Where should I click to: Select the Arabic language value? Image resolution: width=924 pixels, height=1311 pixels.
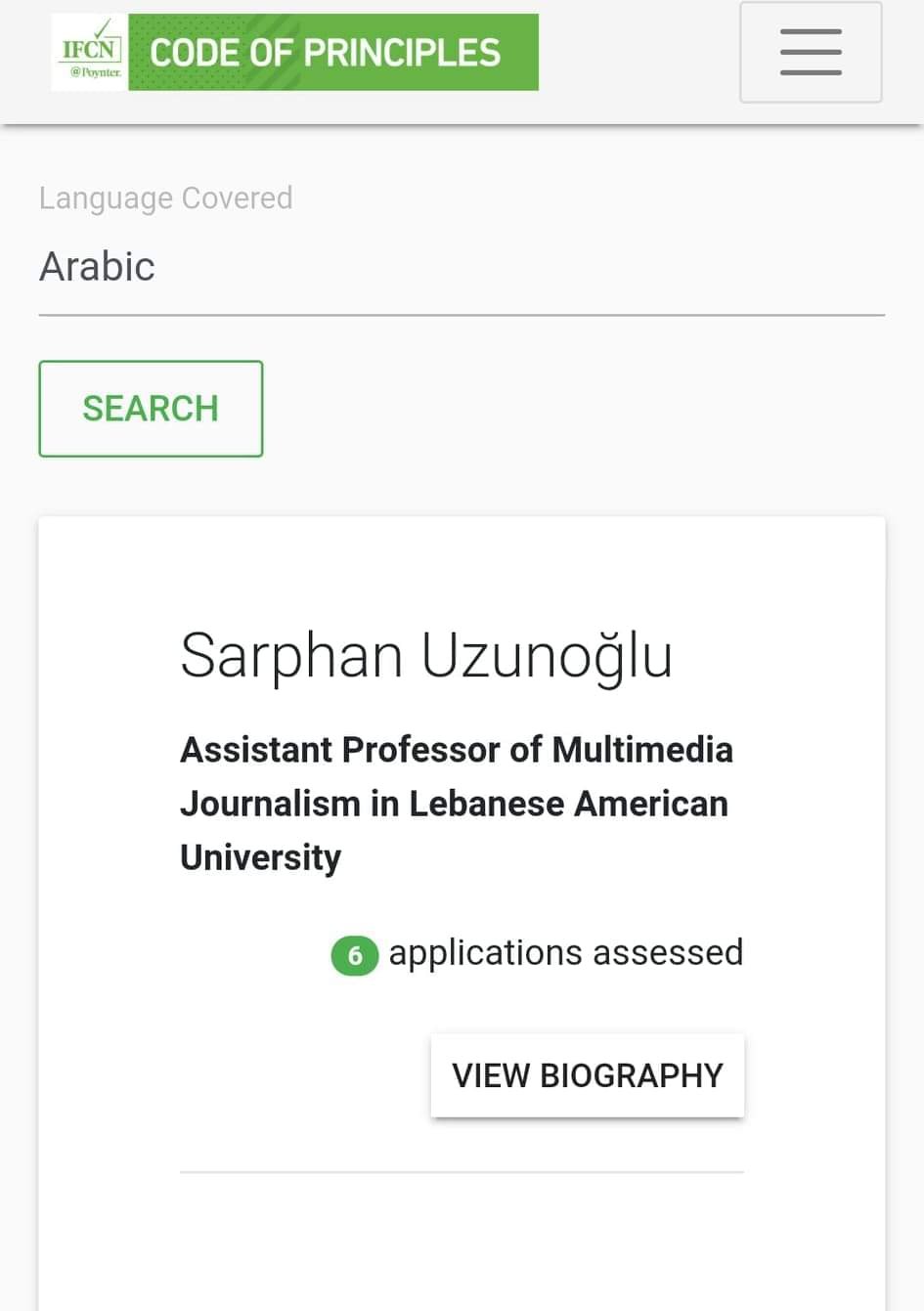97,266
